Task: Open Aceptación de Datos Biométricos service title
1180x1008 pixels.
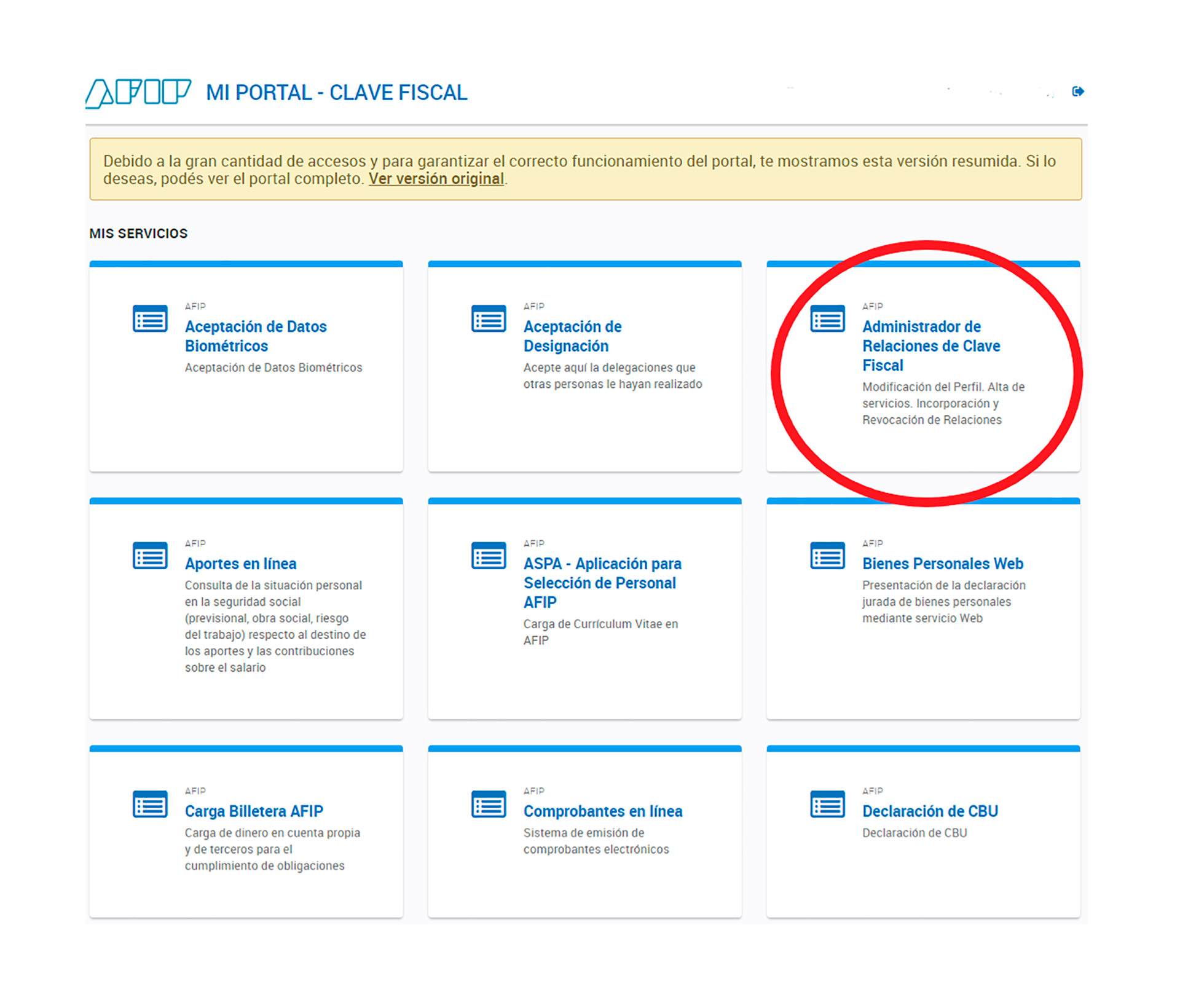Action: pos(256,336)
